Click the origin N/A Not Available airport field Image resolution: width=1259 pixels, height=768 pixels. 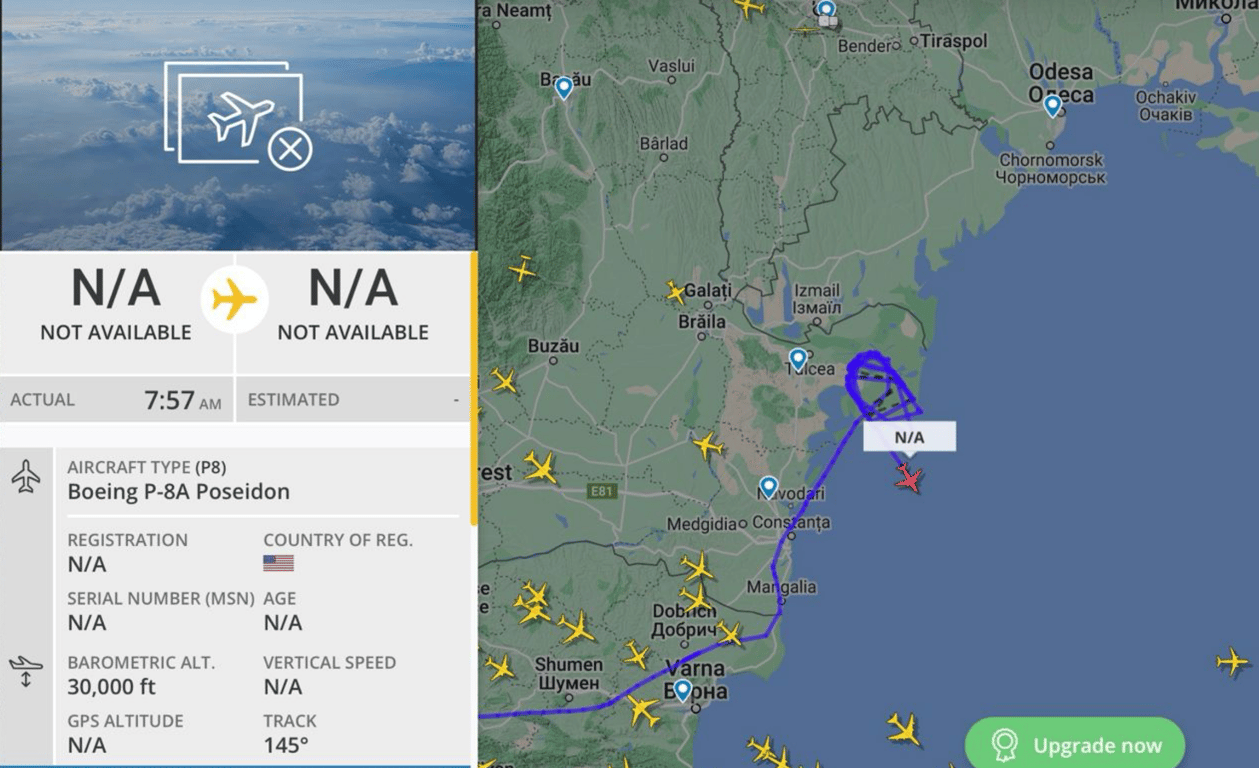coord(116,305)
